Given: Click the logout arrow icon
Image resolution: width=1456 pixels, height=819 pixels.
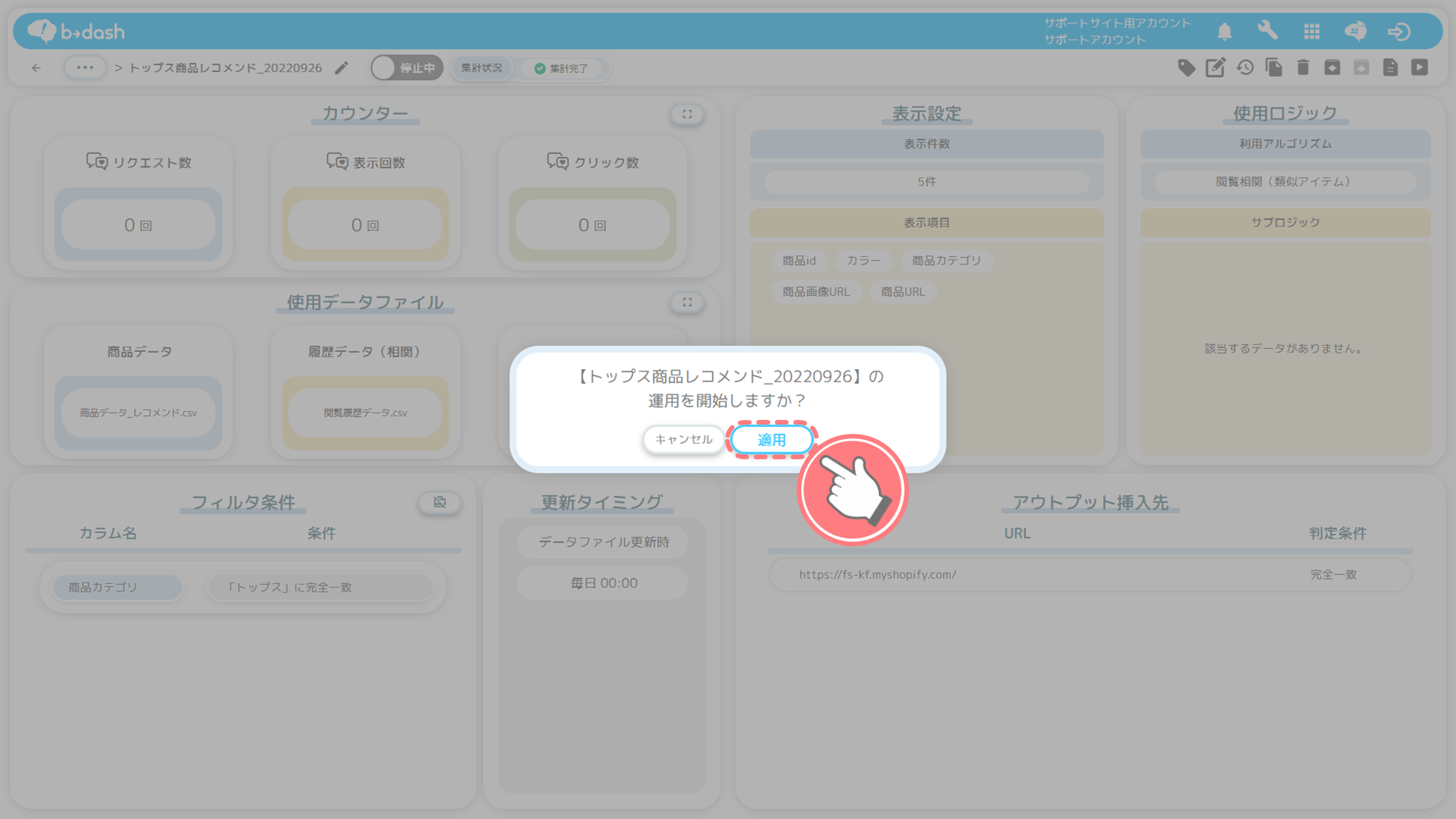Looking at the screenshot, I should pos(1399,31).
